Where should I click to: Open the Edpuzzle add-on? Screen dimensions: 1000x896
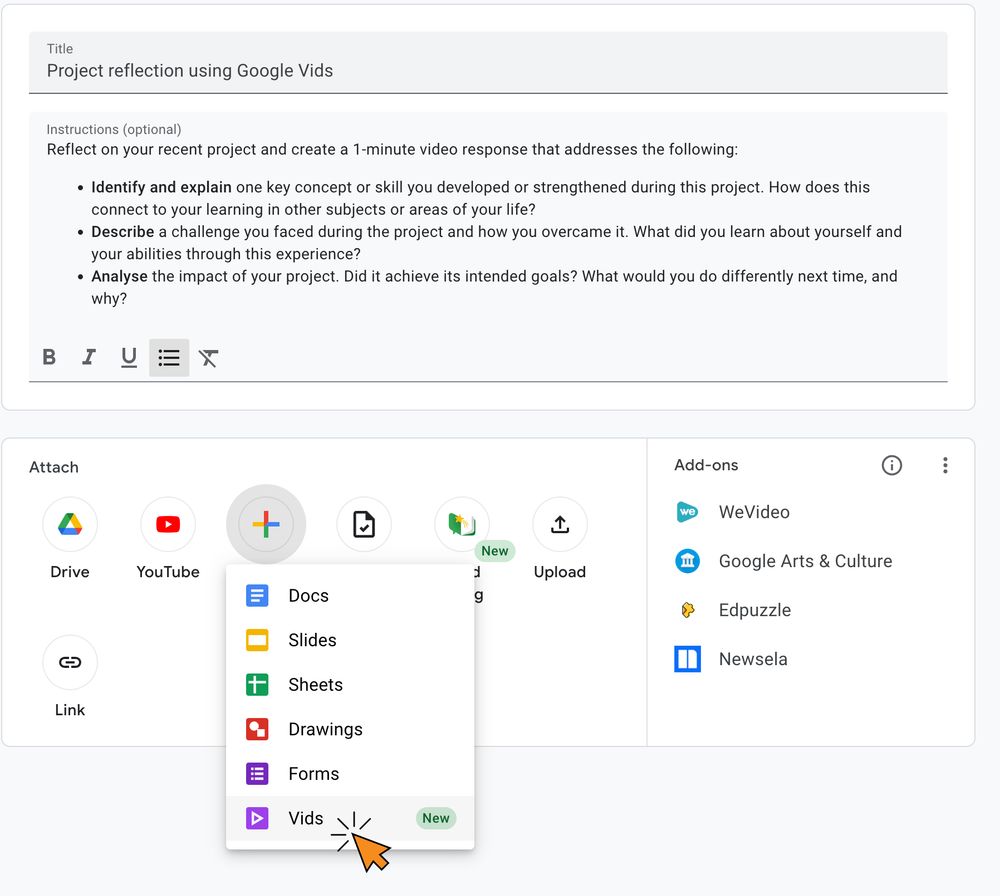pos(733,610)
